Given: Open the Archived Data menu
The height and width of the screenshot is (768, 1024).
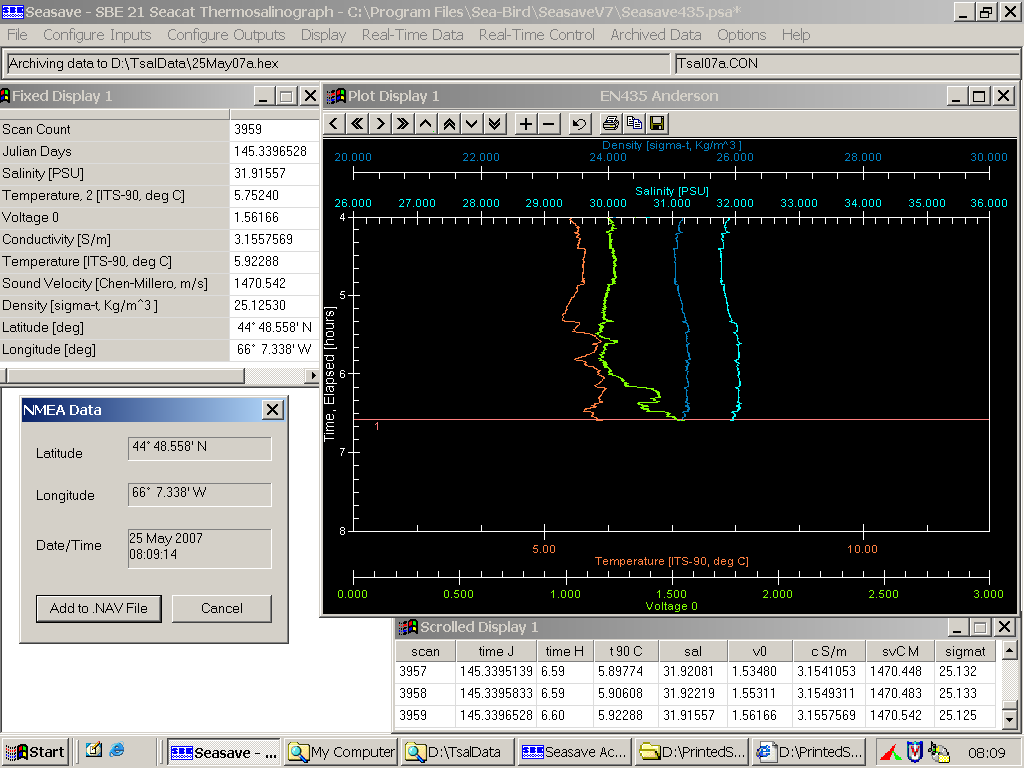Looking at the screenshot, I should click(x=656, y=35).
